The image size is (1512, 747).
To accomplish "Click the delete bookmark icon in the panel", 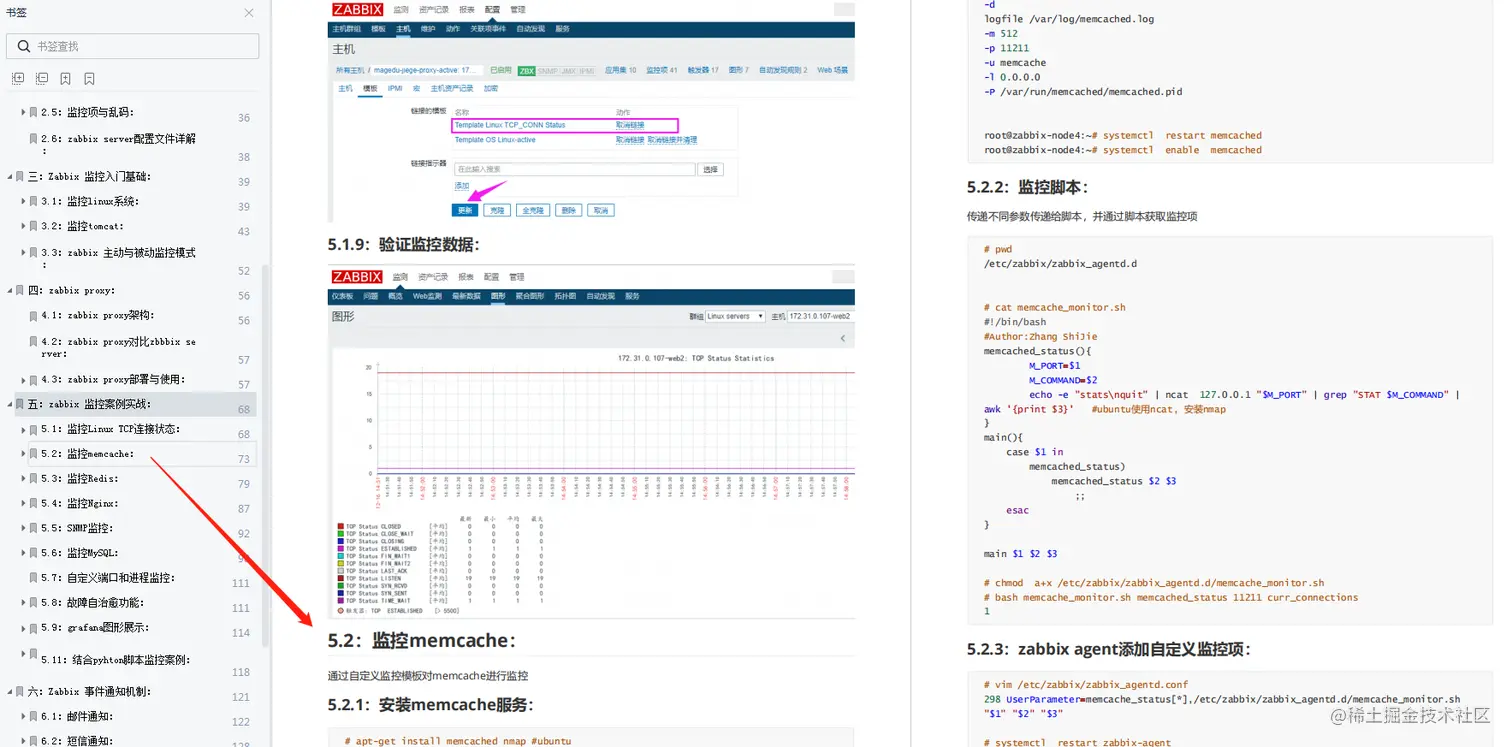I will [x=88, y=78].
